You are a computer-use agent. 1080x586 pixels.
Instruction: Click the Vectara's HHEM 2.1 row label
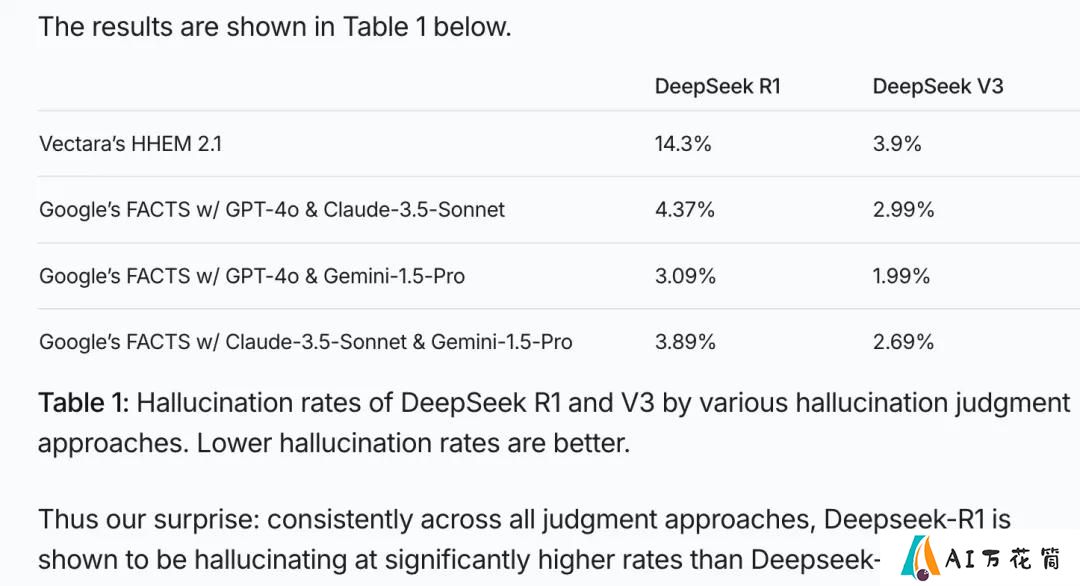click(x=130, y=144)
